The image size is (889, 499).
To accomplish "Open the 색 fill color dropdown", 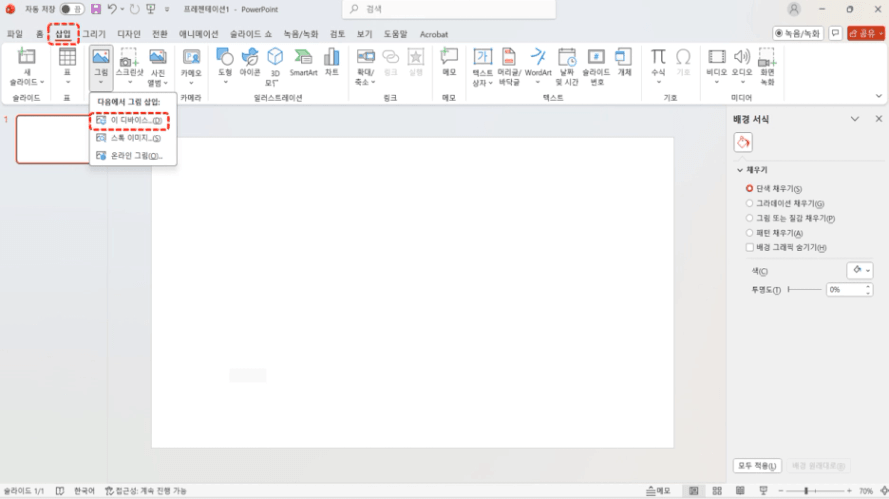I will tap(860, 271).
